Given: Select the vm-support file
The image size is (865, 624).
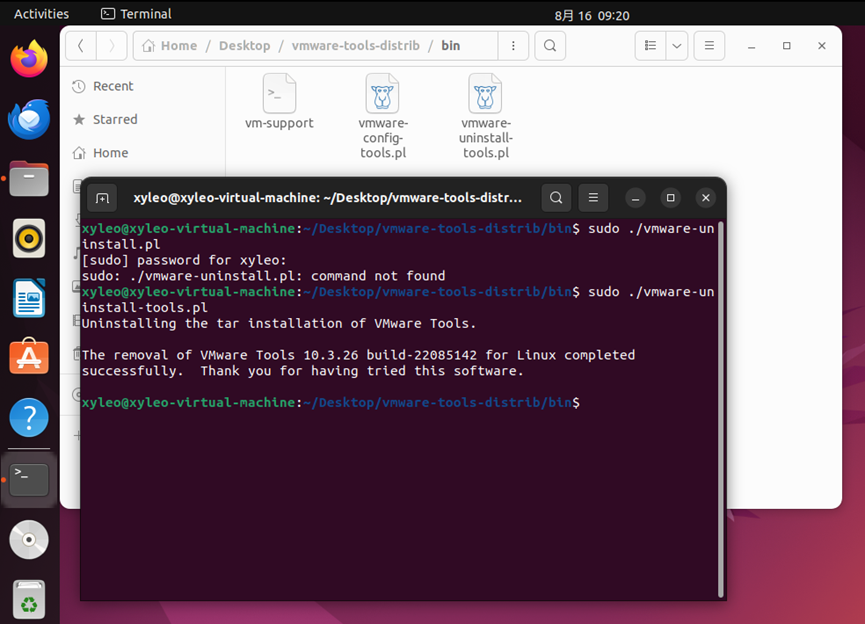Looking at the screenshot, I should (x=279, y=102).
